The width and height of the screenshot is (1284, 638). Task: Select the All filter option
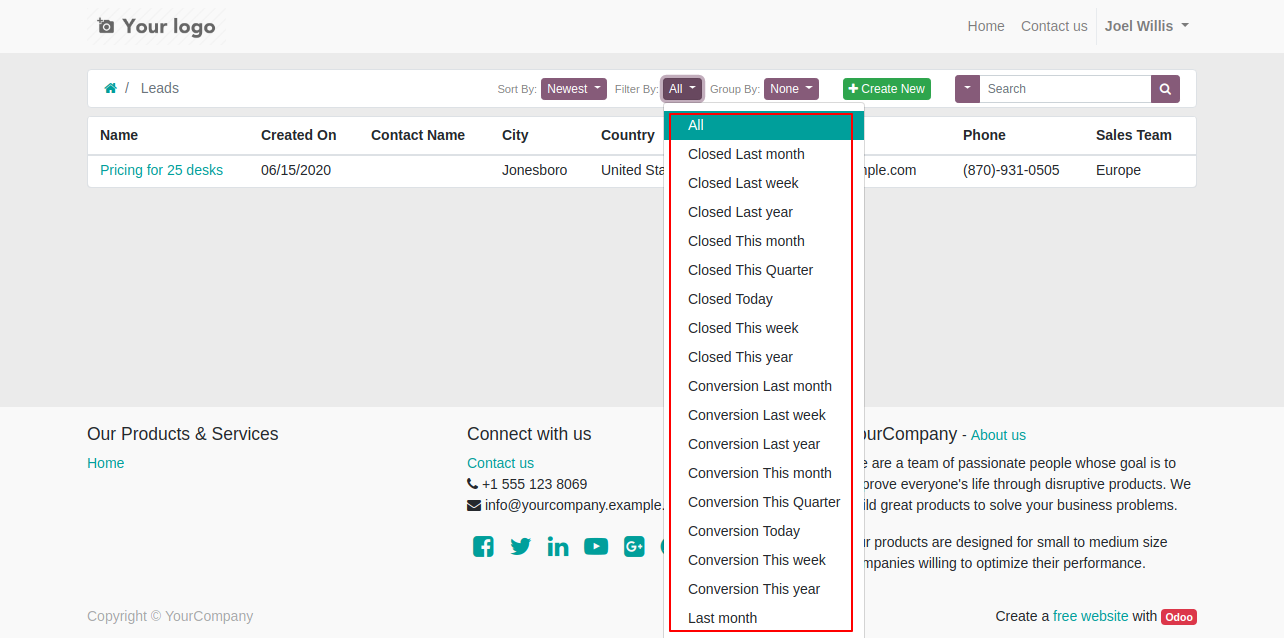pos(764,125)
